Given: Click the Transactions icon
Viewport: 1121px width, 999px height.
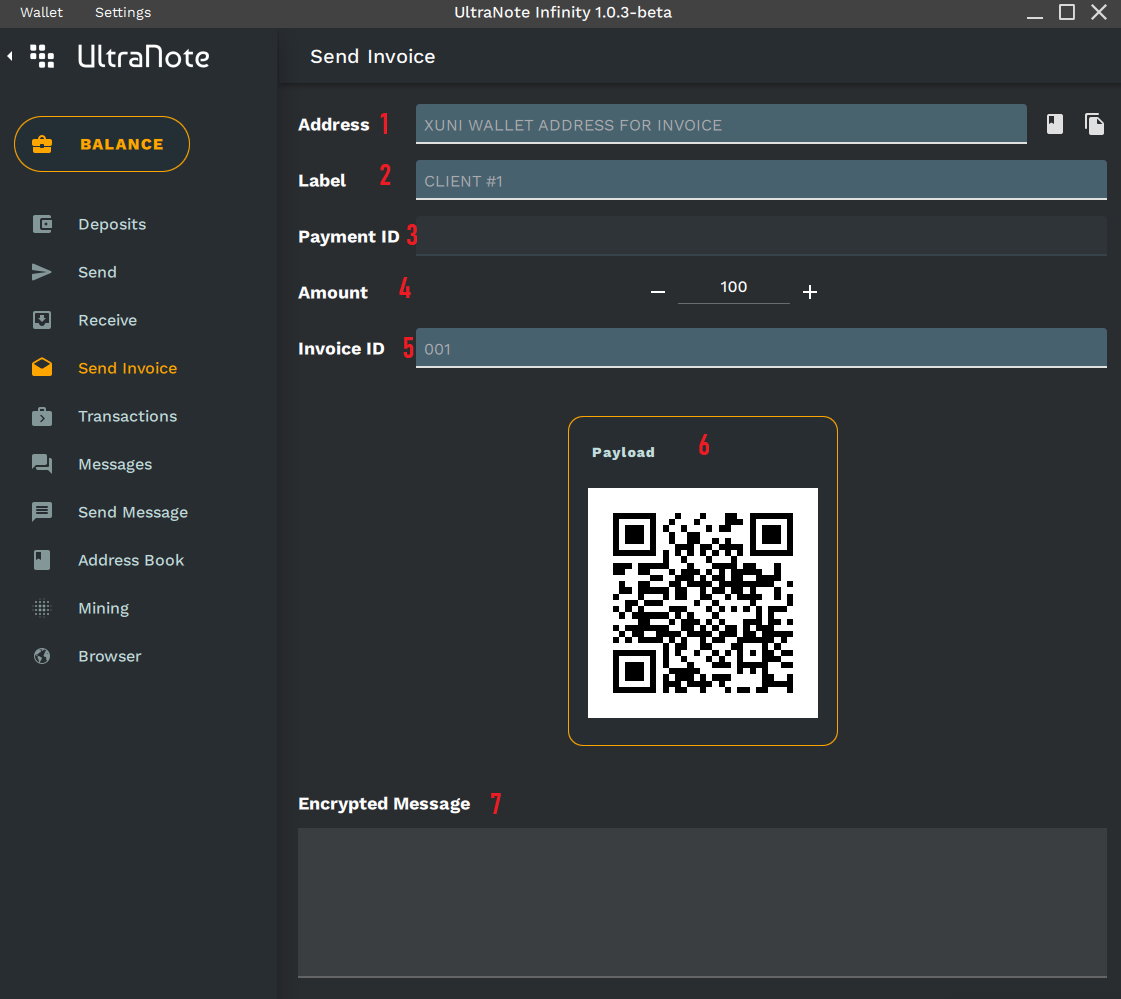Looking at the screenshot, I should coord(42,416).
